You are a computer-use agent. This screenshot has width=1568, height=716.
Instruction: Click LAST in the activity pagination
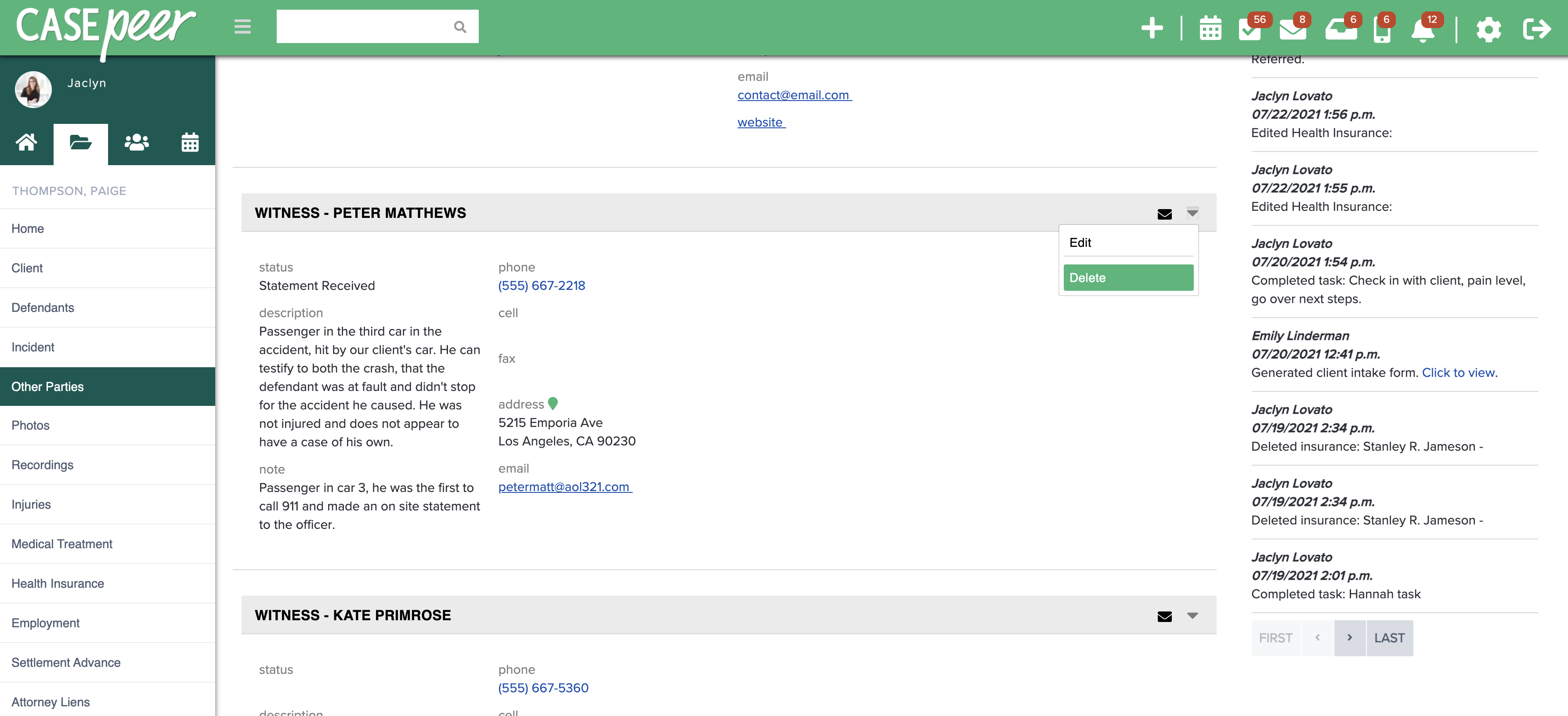(x=1390, y=638)
